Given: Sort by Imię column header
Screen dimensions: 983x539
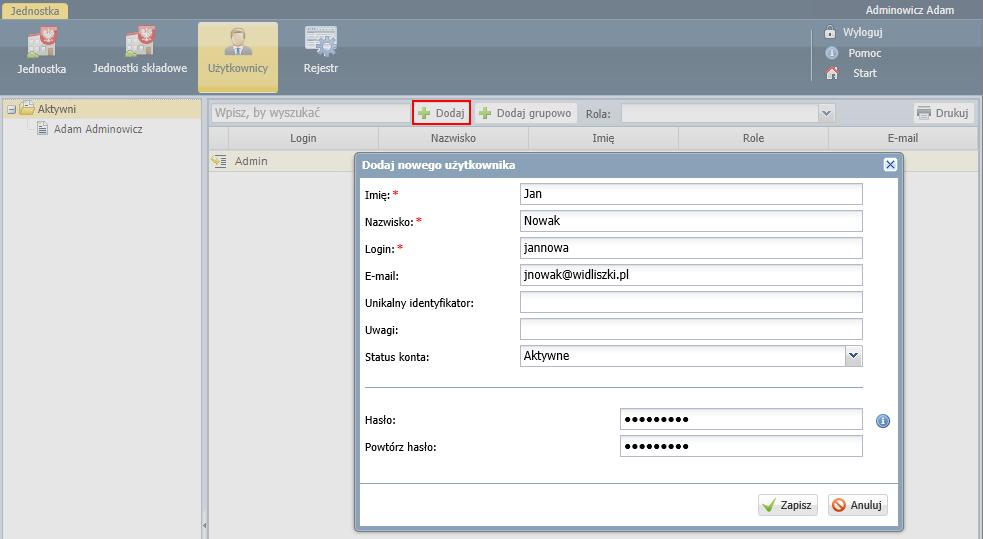Looking at the screenshot, I should [x=603, y=138].
